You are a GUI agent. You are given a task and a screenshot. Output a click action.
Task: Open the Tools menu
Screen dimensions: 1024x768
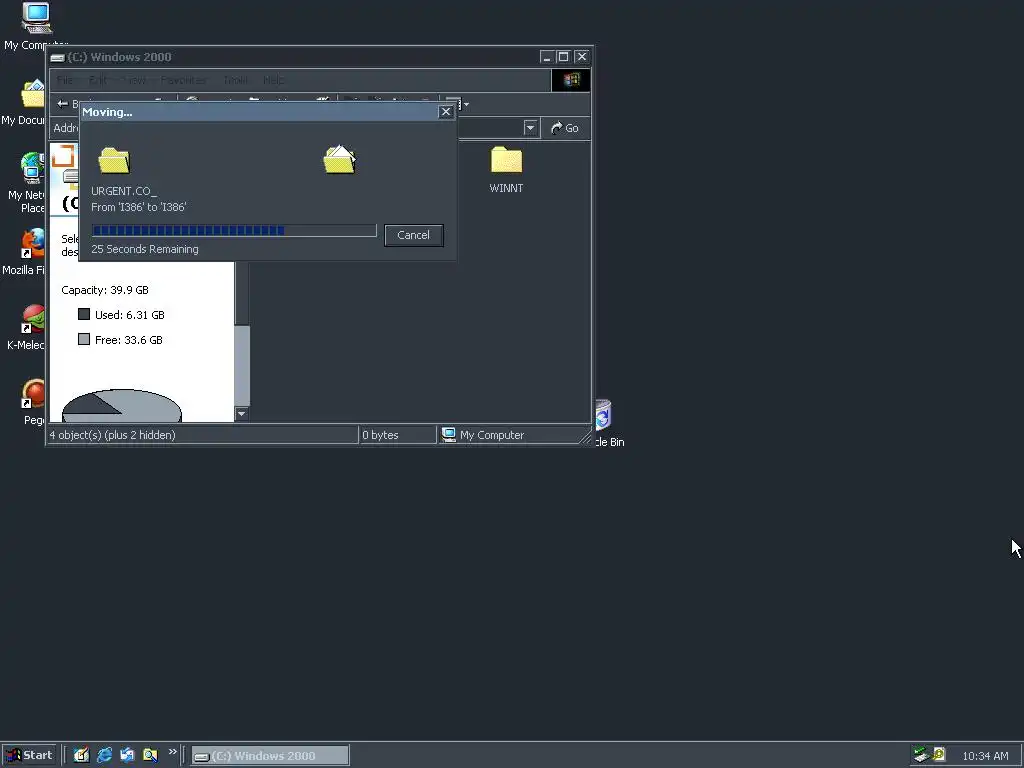[235, 80]
